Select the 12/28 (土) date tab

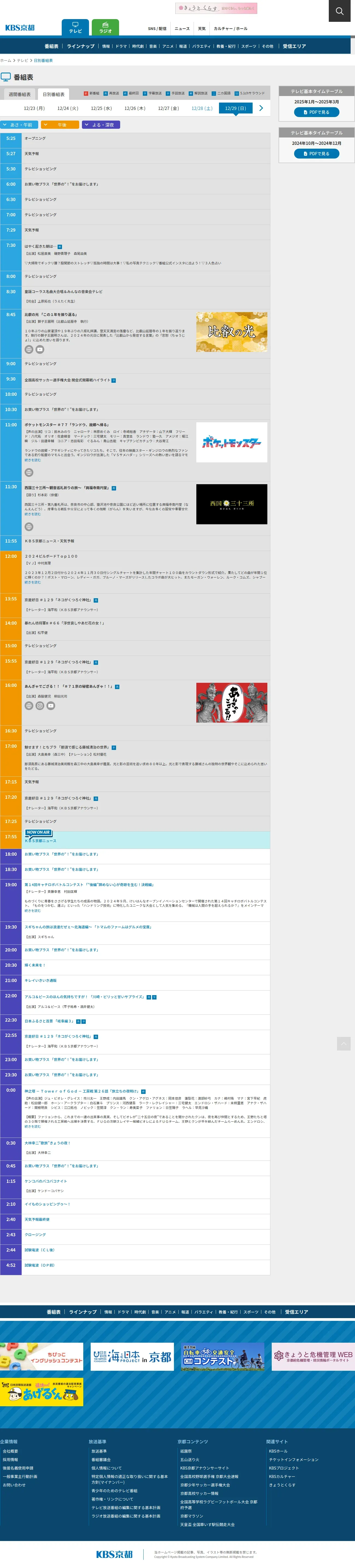202,108
